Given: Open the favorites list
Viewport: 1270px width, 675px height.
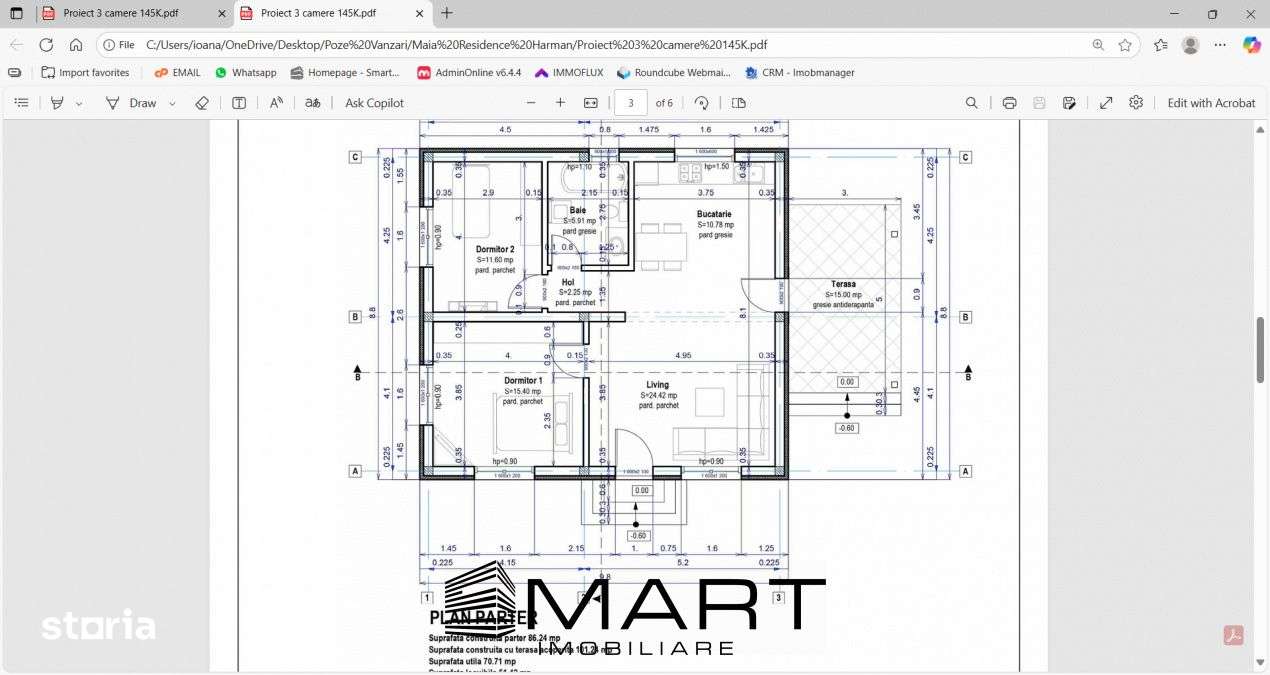Looking at the screenshot, I should 1160,45.
